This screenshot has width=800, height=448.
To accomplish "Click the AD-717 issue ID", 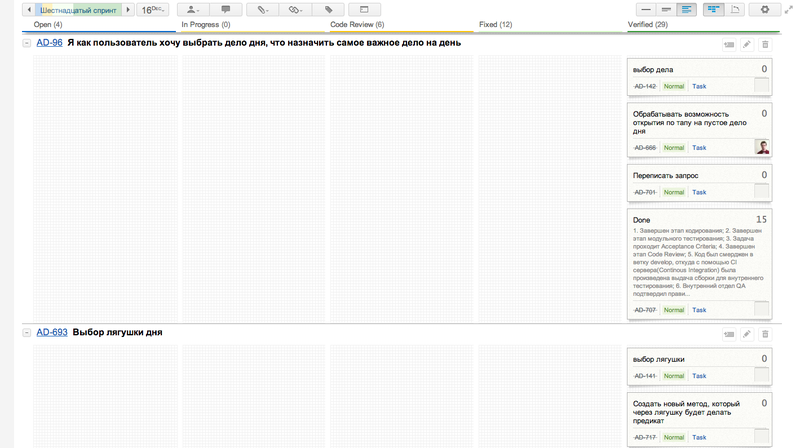I will pos(645,437).
